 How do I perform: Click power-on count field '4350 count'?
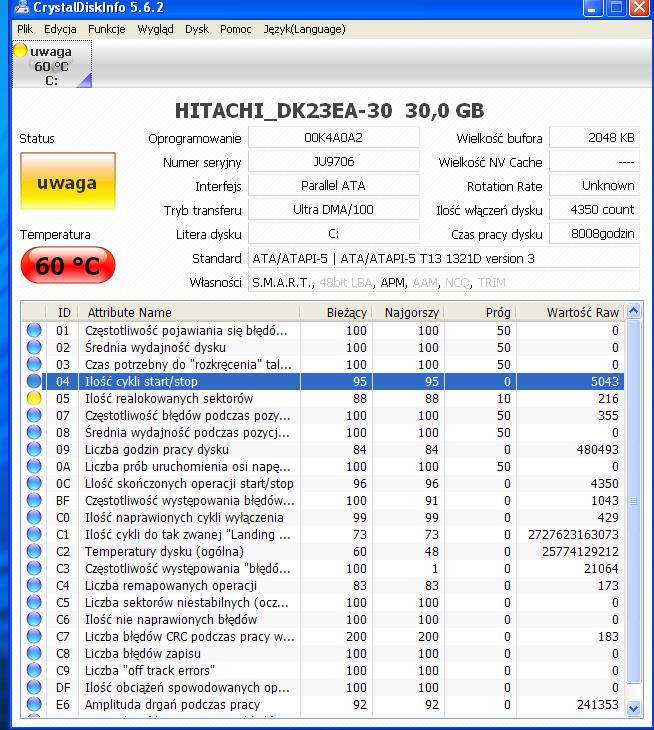click(594, 210)
